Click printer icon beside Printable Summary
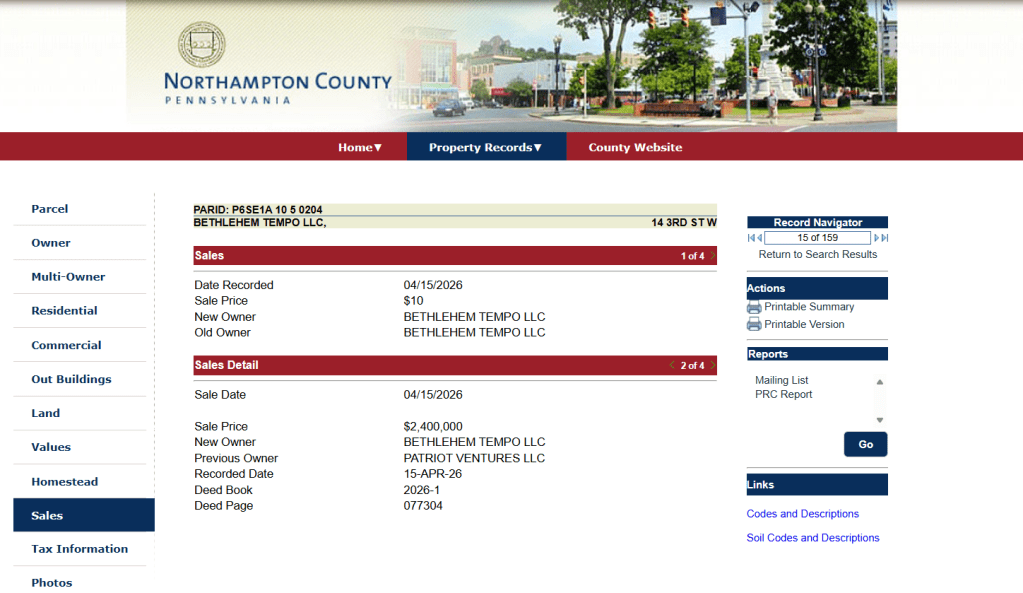Screen dimensions: 1023x593 pos(754,307)
